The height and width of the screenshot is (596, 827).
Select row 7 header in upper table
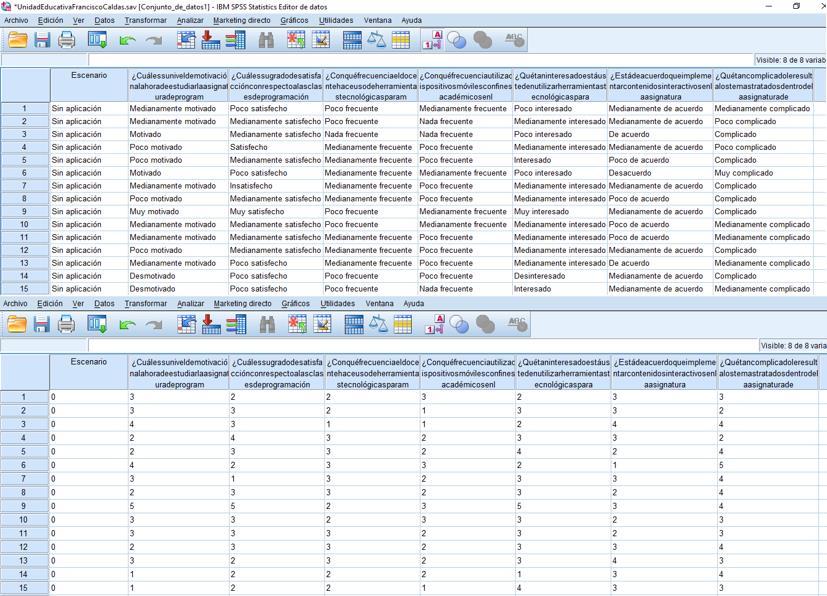click(24, 186)
